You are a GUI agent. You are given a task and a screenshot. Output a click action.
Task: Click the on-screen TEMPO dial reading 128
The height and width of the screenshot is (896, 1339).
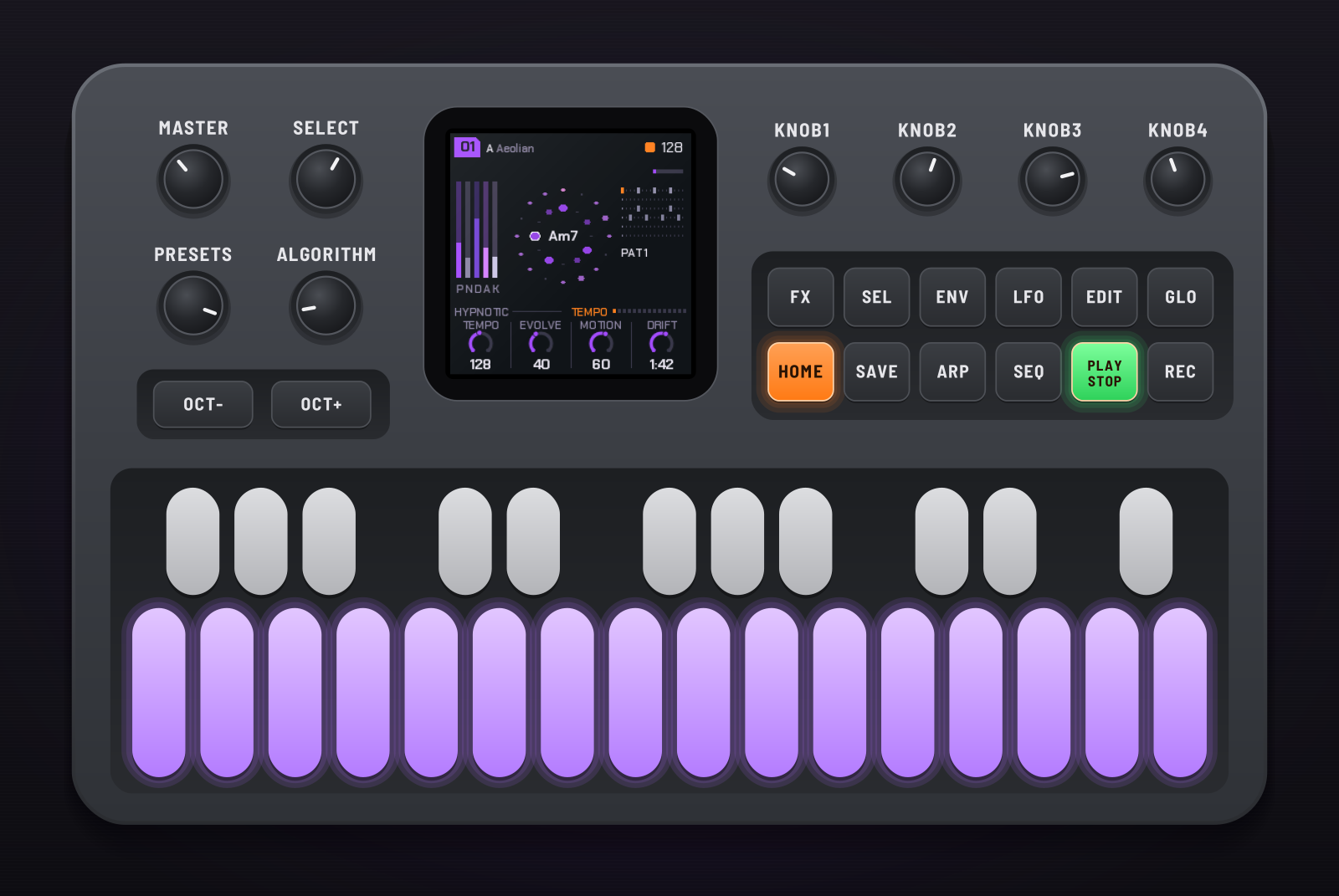(x=480, y=343)
